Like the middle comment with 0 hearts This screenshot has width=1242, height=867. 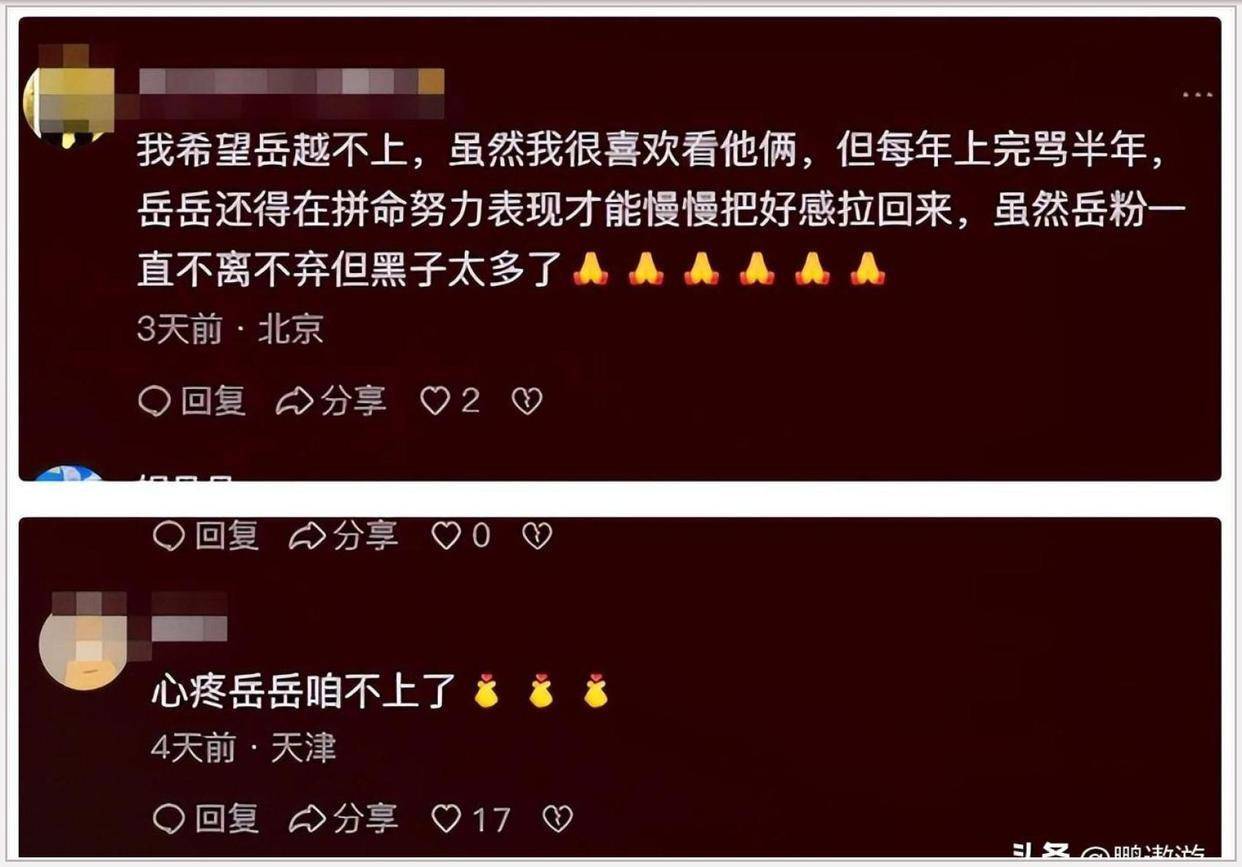(461, 537)
